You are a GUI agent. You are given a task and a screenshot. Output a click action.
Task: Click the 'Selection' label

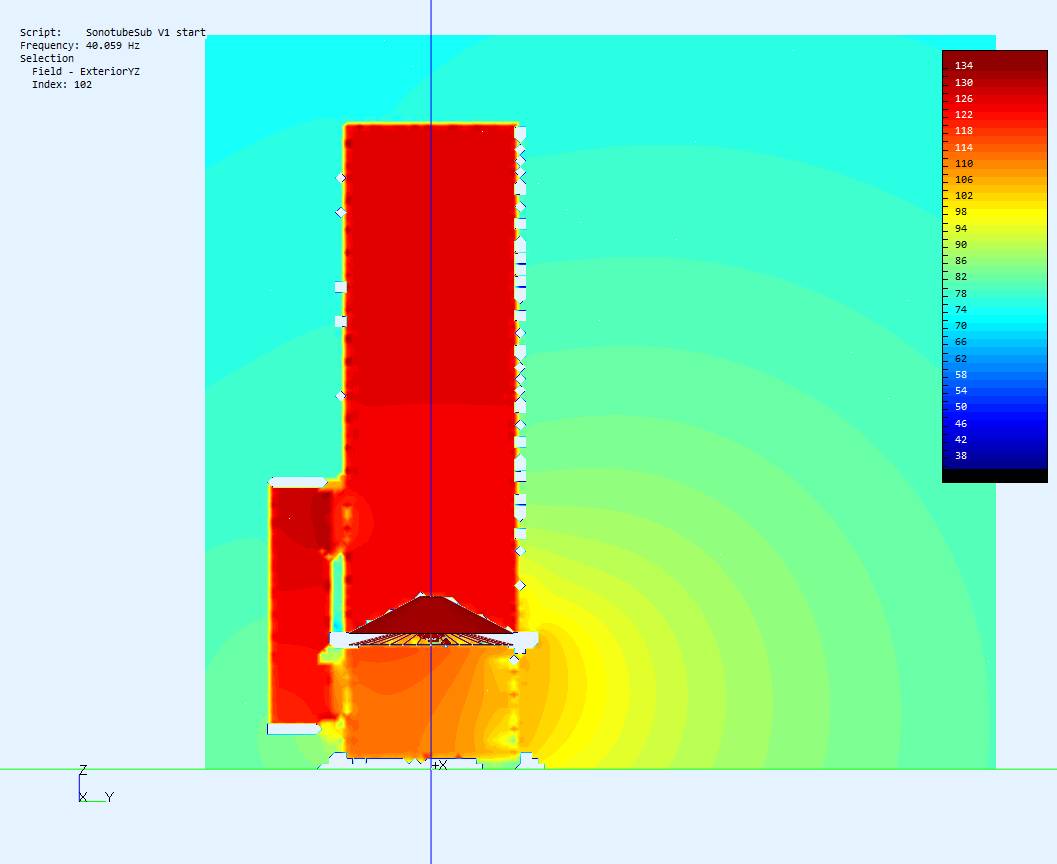(x=47, y=58)
